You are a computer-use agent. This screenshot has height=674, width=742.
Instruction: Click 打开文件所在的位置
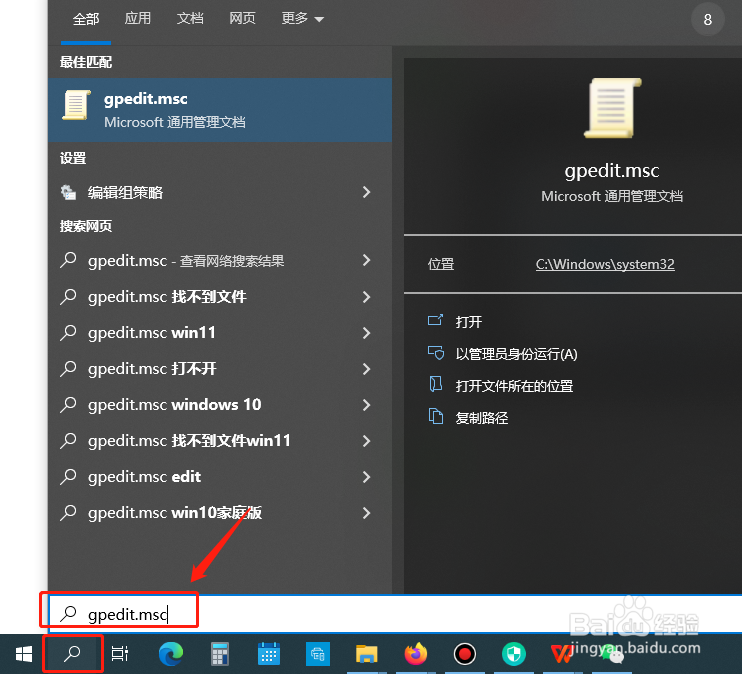point(514,386)
